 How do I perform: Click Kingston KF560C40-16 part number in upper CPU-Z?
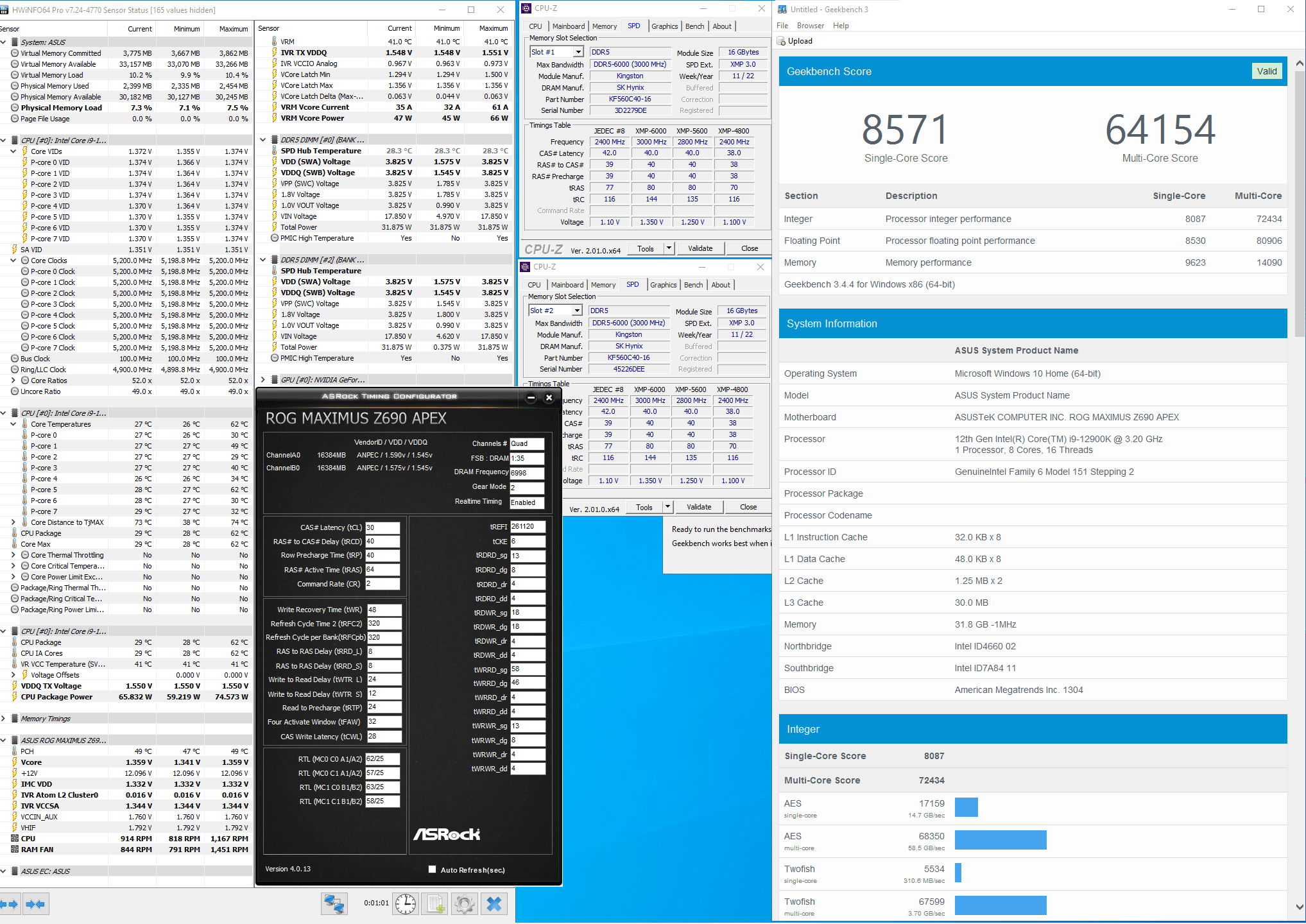[630, 99]
